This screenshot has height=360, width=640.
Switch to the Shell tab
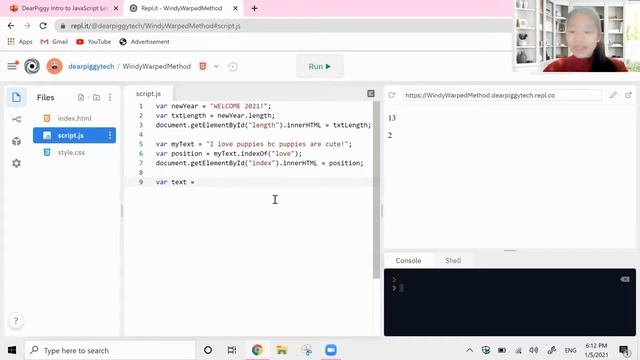click(453, 260)
